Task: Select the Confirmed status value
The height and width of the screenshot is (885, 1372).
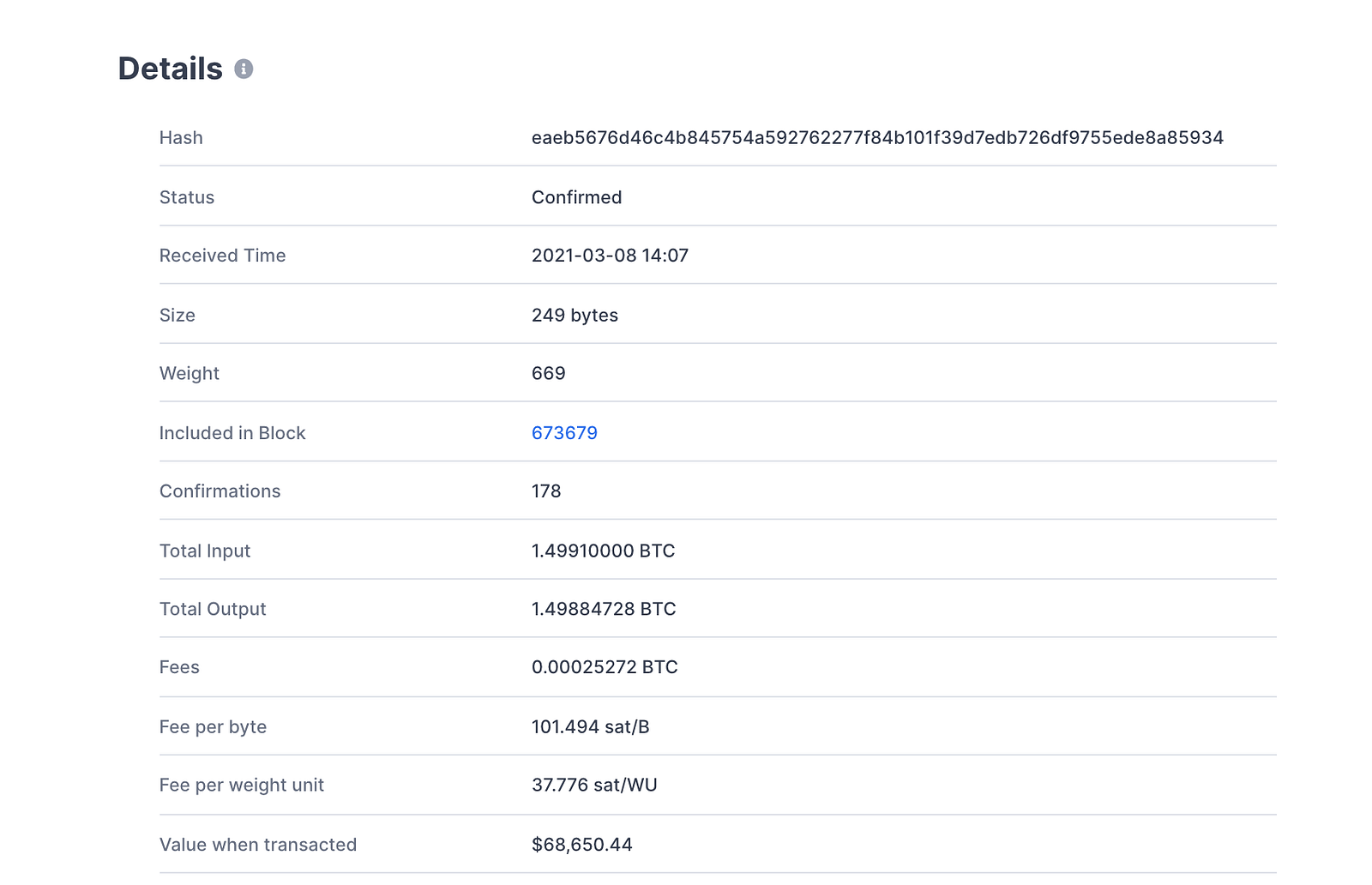Action: (576, 197)
